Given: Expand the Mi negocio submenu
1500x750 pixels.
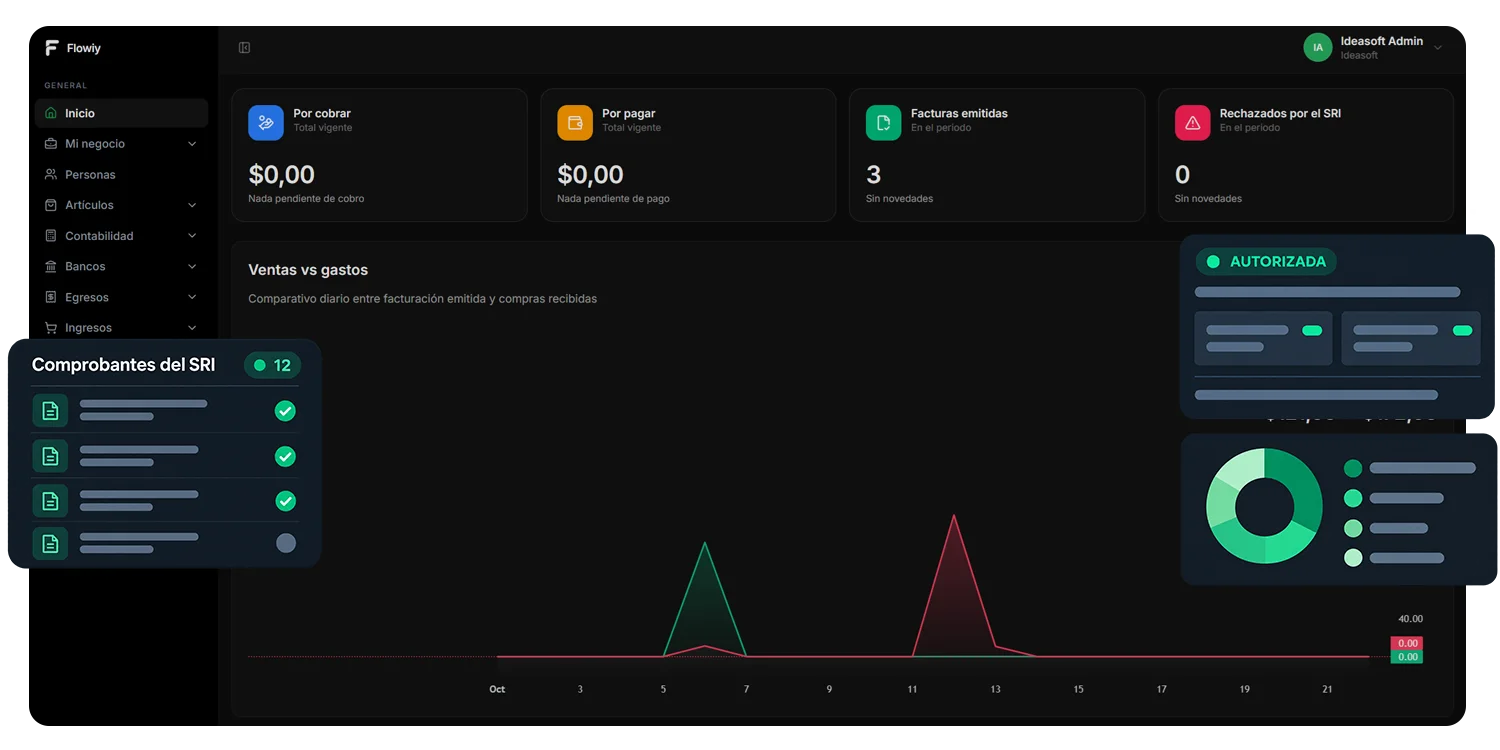Looking at the screenshot, I should [x=192, y=144].
